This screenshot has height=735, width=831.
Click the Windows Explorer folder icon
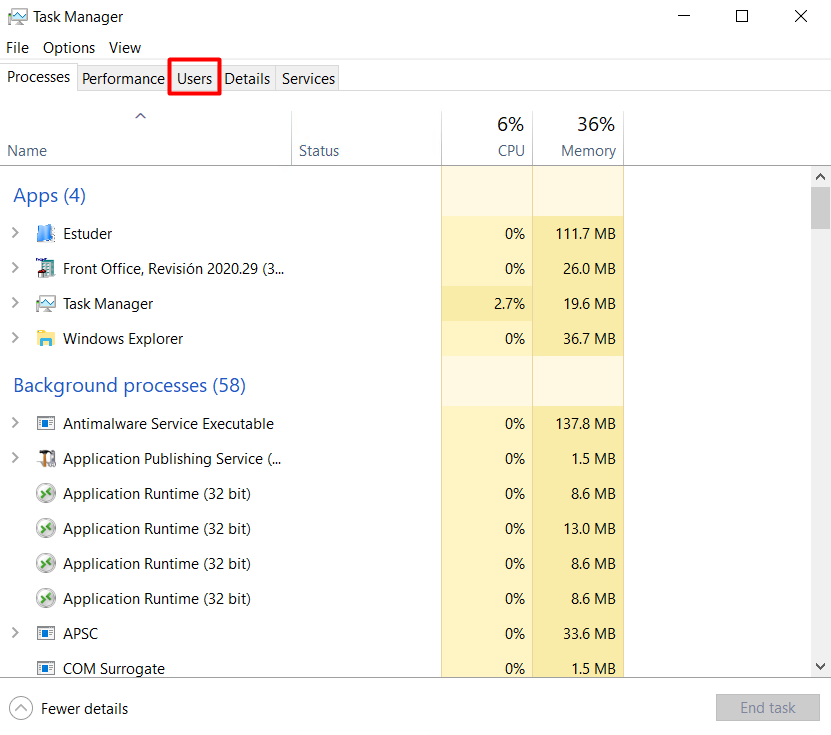46,338
